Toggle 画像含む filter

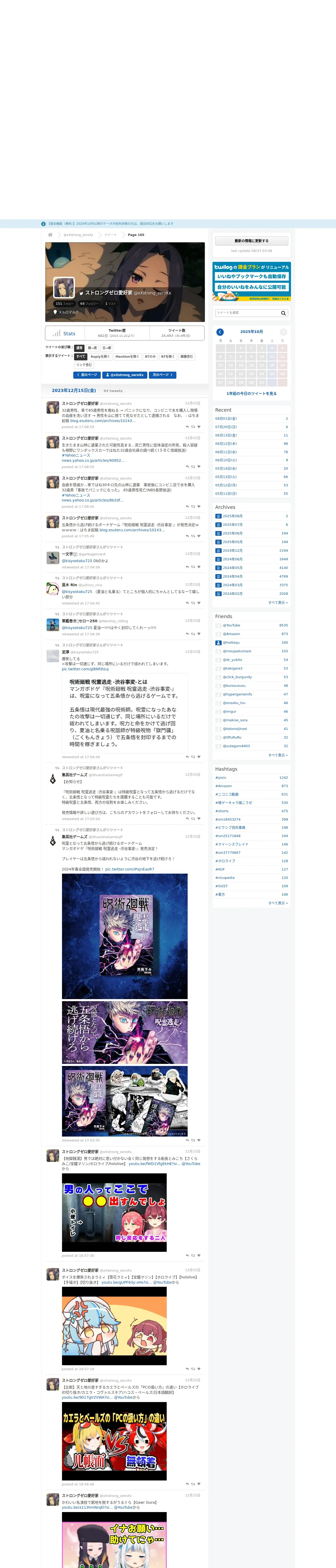pyautogui.click(x=187, y=357)
